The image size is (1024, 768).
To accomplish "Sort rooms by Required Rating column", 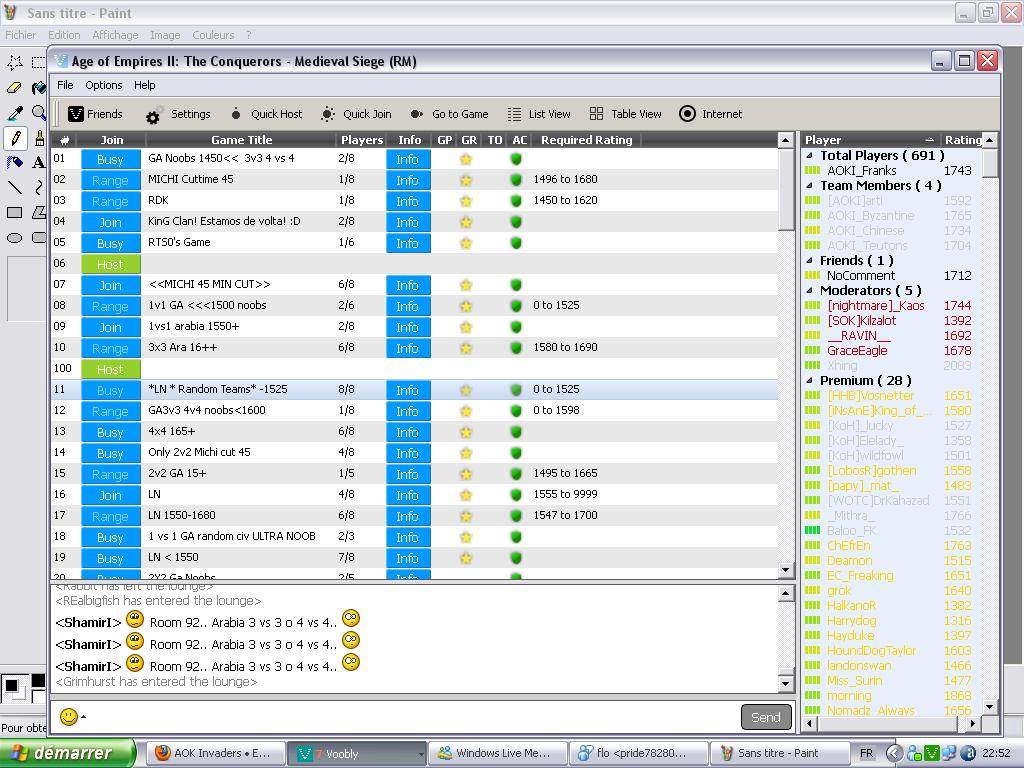I will click(586, 140).
